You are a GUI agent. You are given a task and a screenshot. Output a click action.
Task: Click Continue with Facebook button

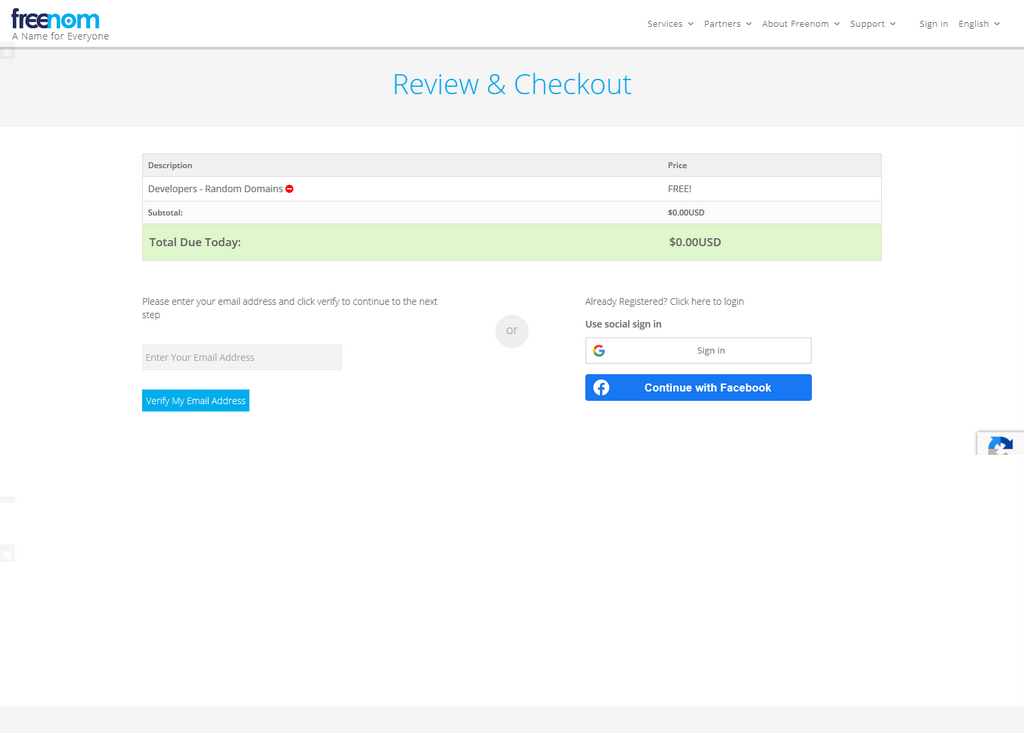(698, 387)
